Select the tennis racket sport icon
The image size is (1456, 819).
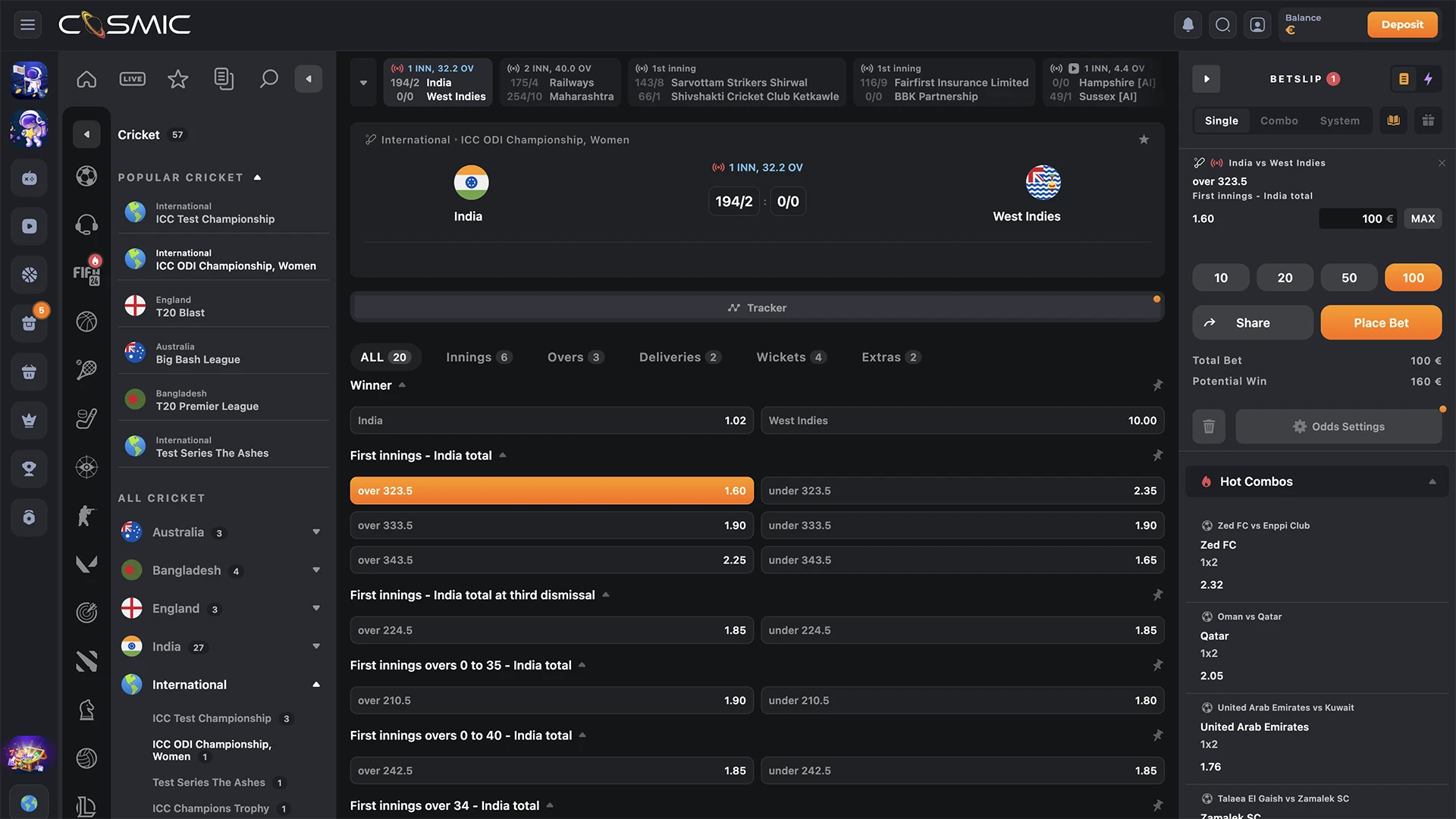[86, 370]
